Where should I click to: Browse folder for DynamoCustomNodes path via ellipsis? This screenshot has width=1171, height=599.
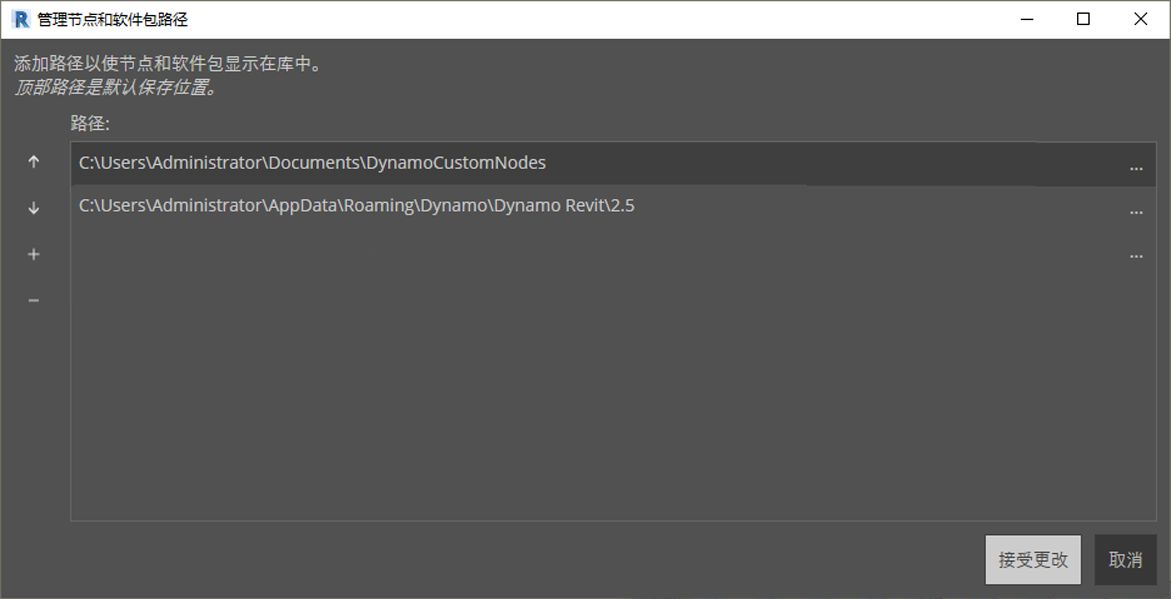(x=1136, y=168)
